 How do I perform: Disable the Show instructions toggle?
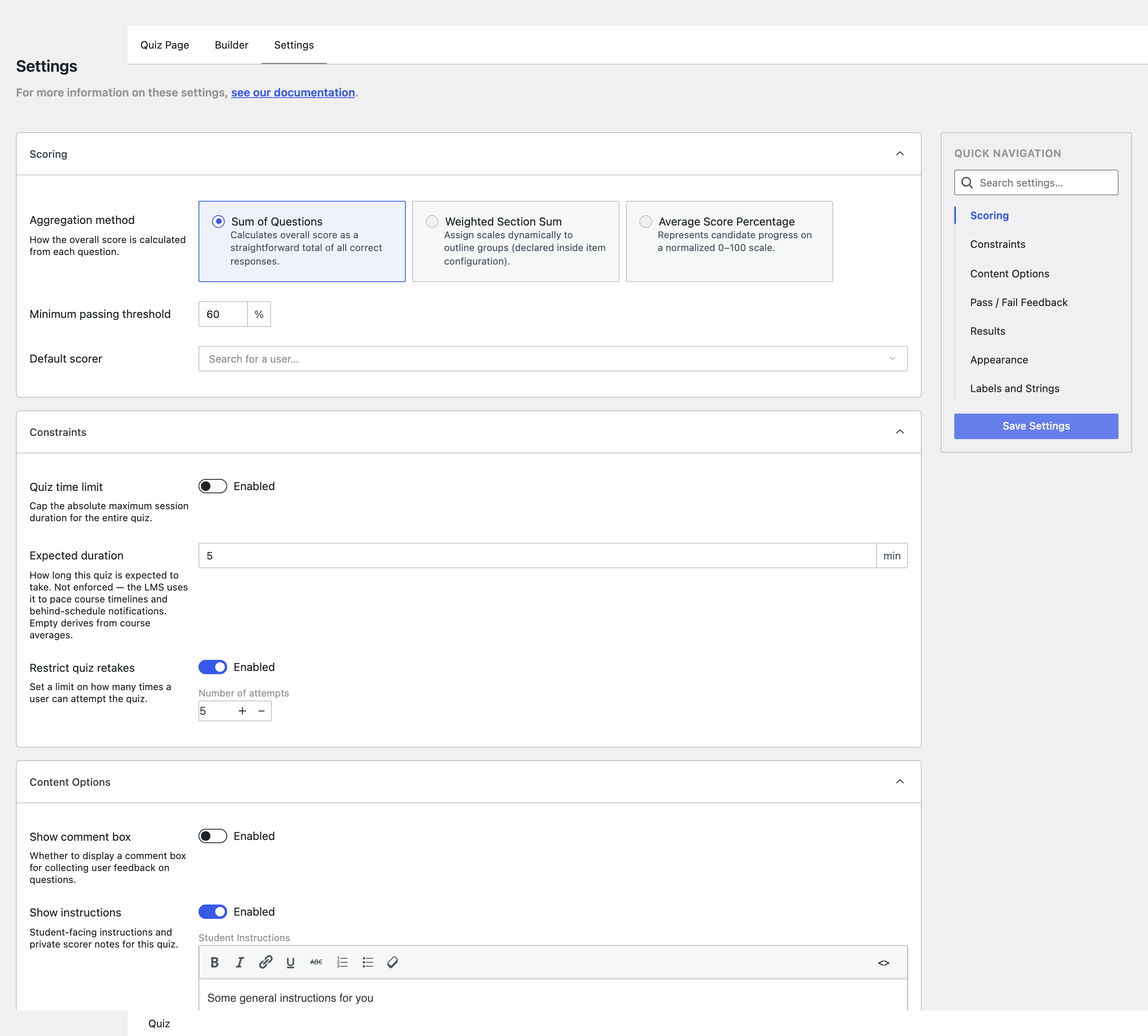[212, 912]
